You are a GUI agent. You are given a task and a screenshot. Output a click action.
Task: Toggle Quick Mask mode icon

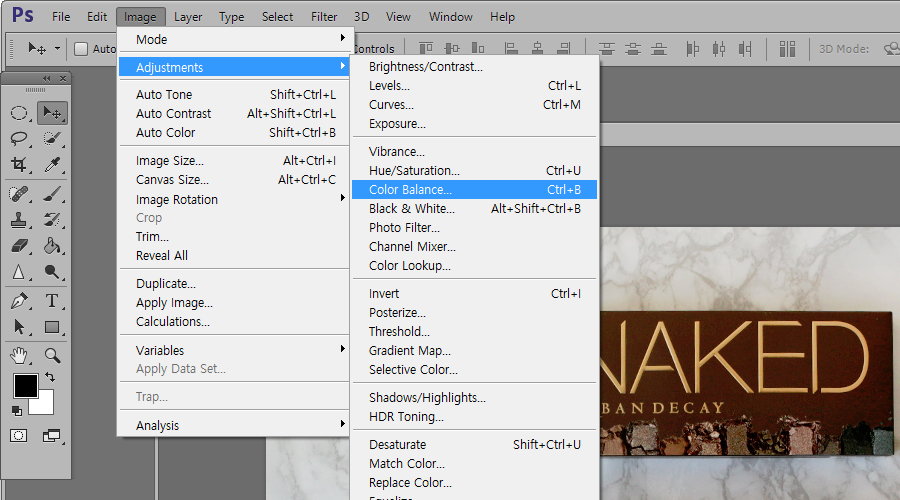coord(19,436)
